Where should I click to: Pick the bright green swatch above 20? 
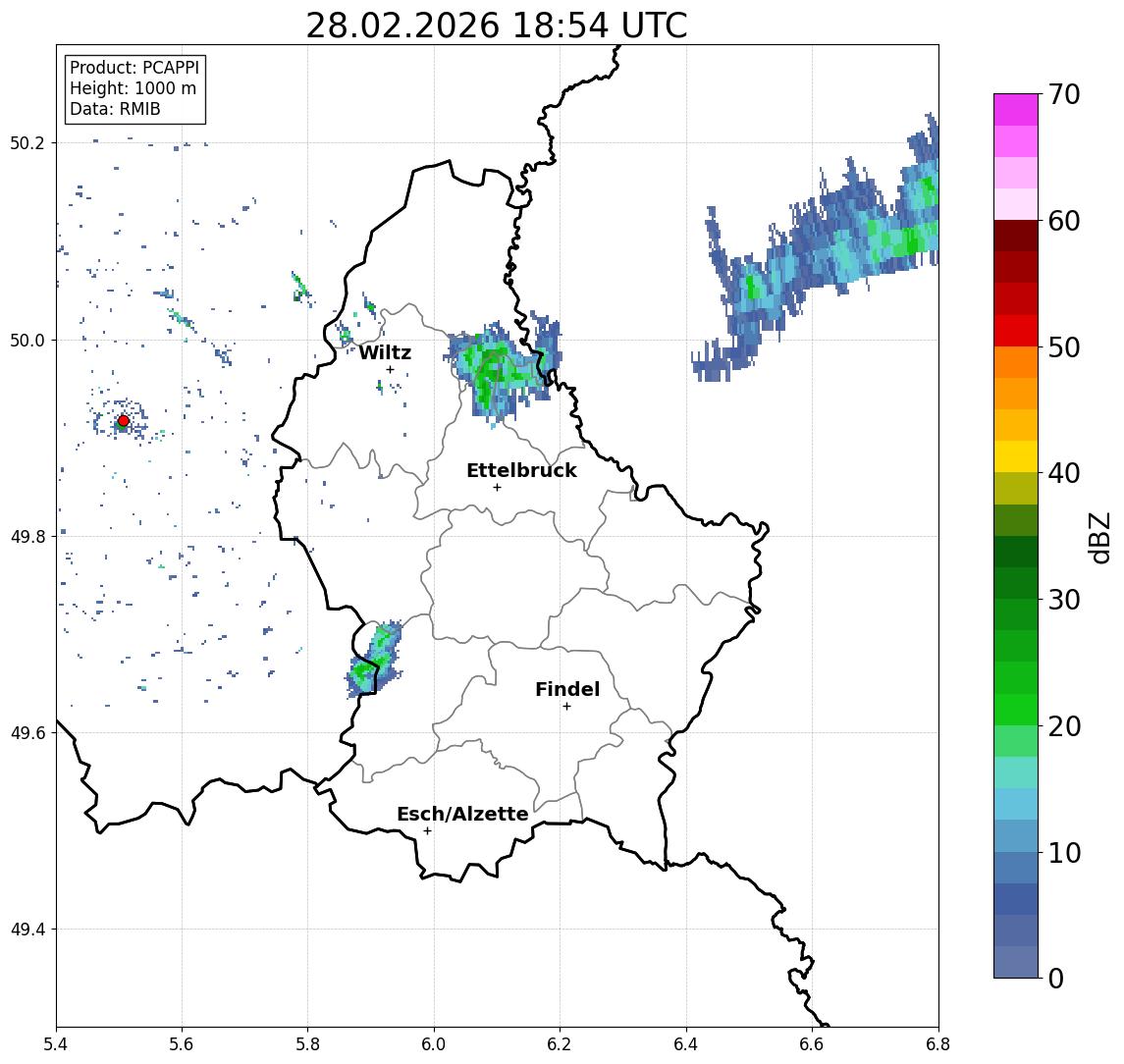(1016, 709)
